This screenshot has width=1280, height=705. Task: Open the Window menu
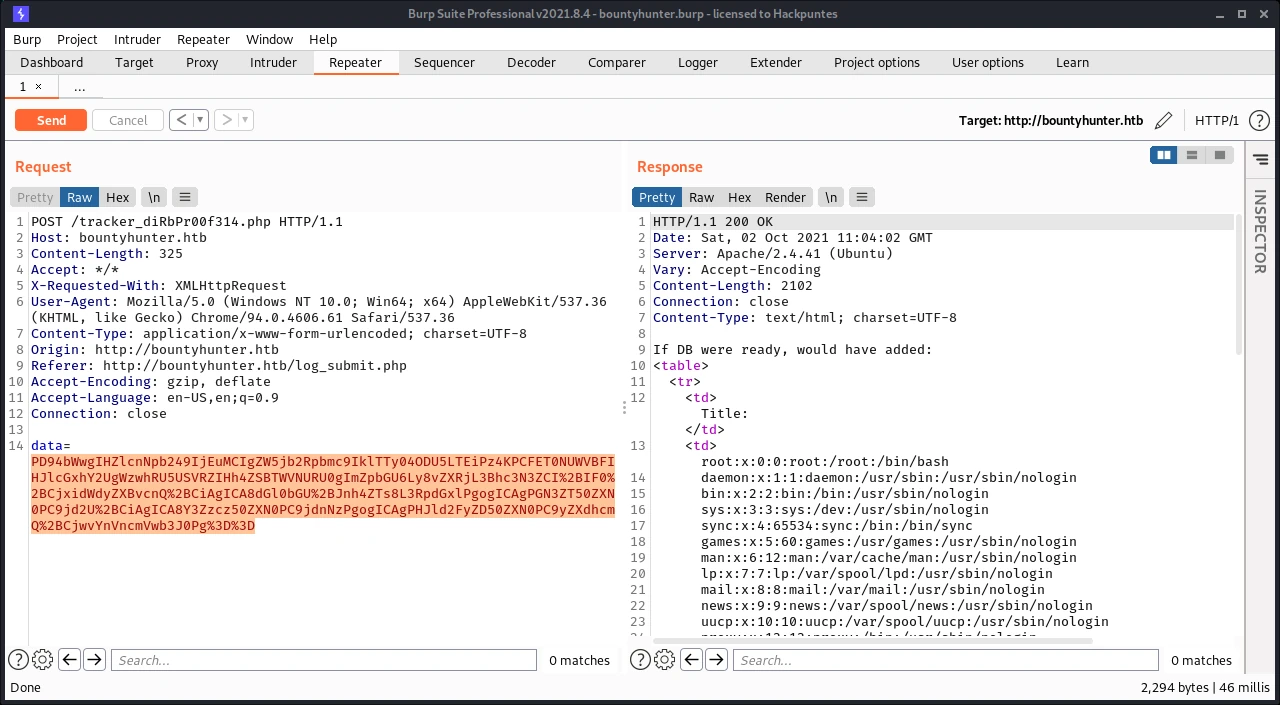tap(270, 39)
